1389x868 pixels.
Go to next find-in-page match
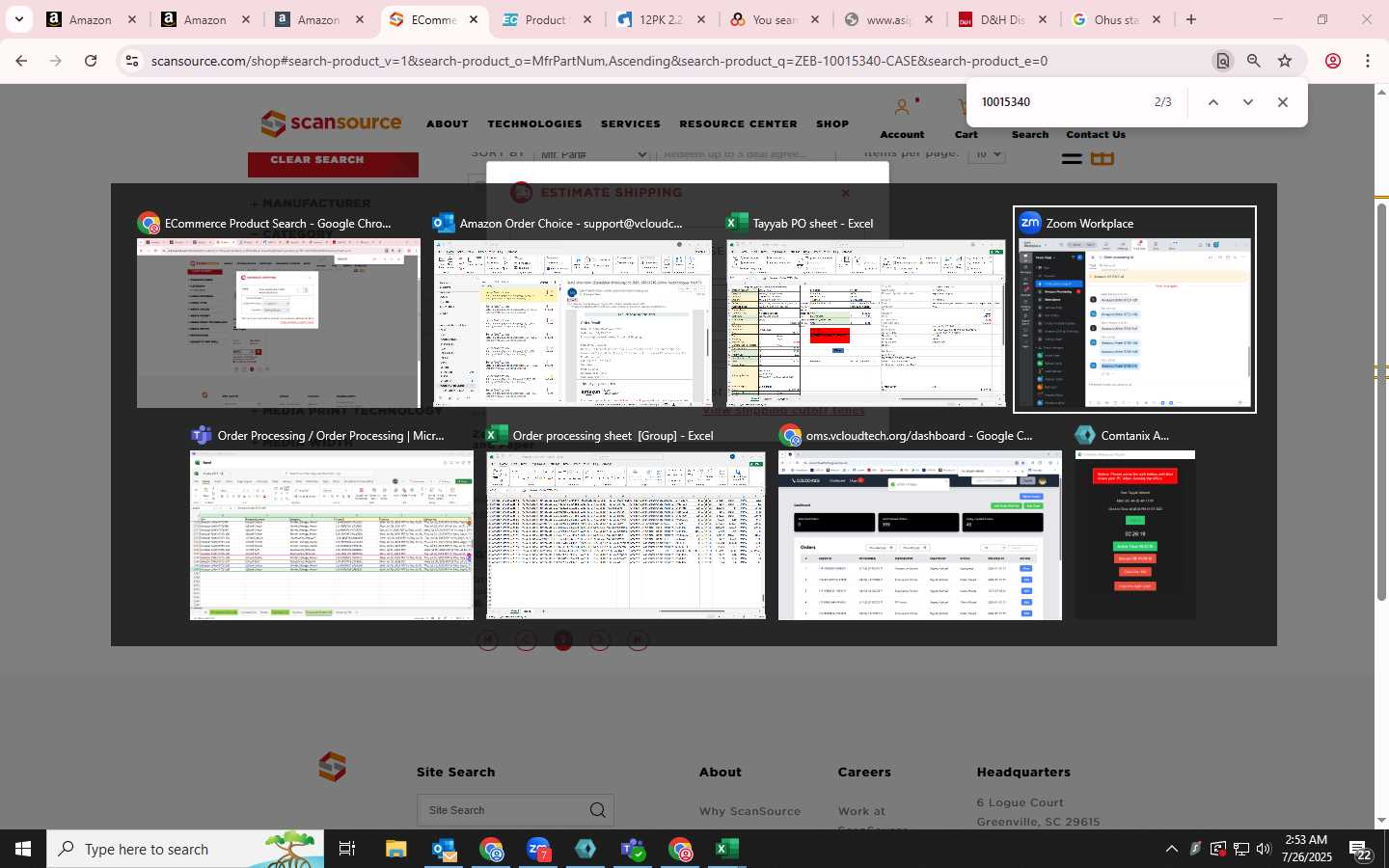(1248, 102)
